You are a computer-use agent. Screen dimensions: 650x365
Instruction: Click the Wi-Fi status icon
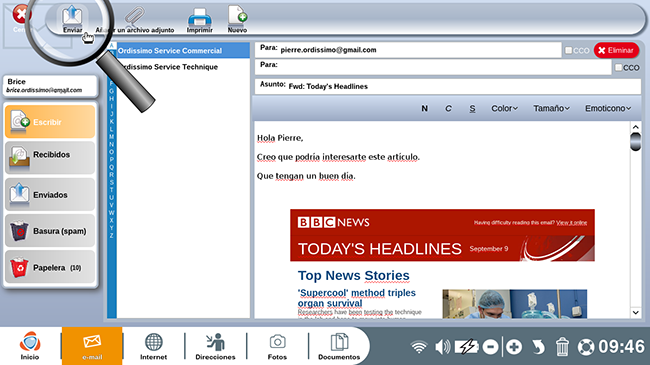419,347
